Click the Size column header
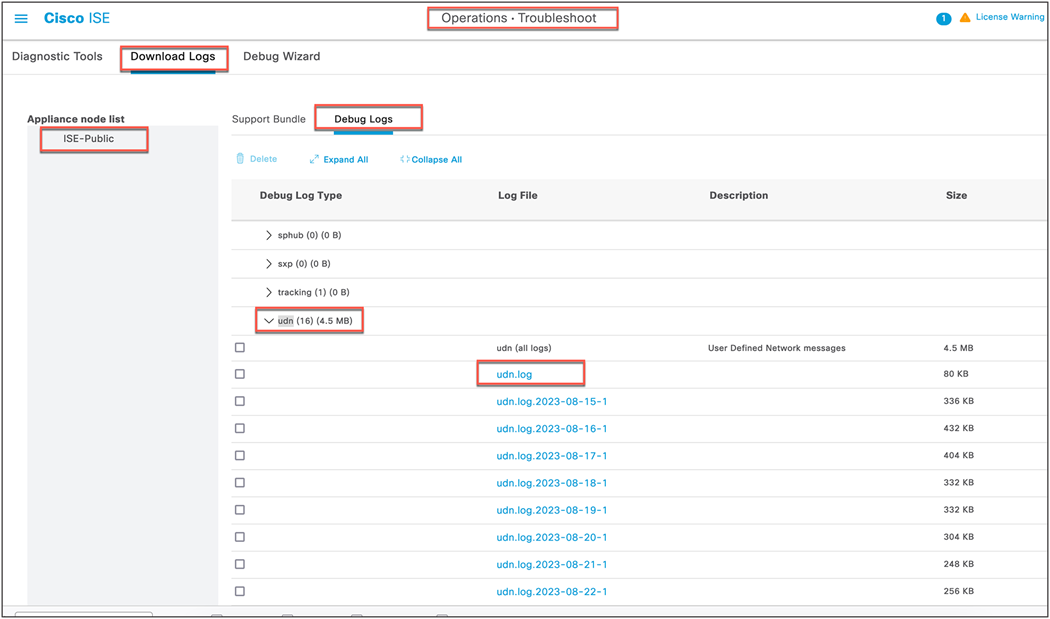Image resolution: width=1050 pixels, height=619 pixels. [x=956, y=196]
